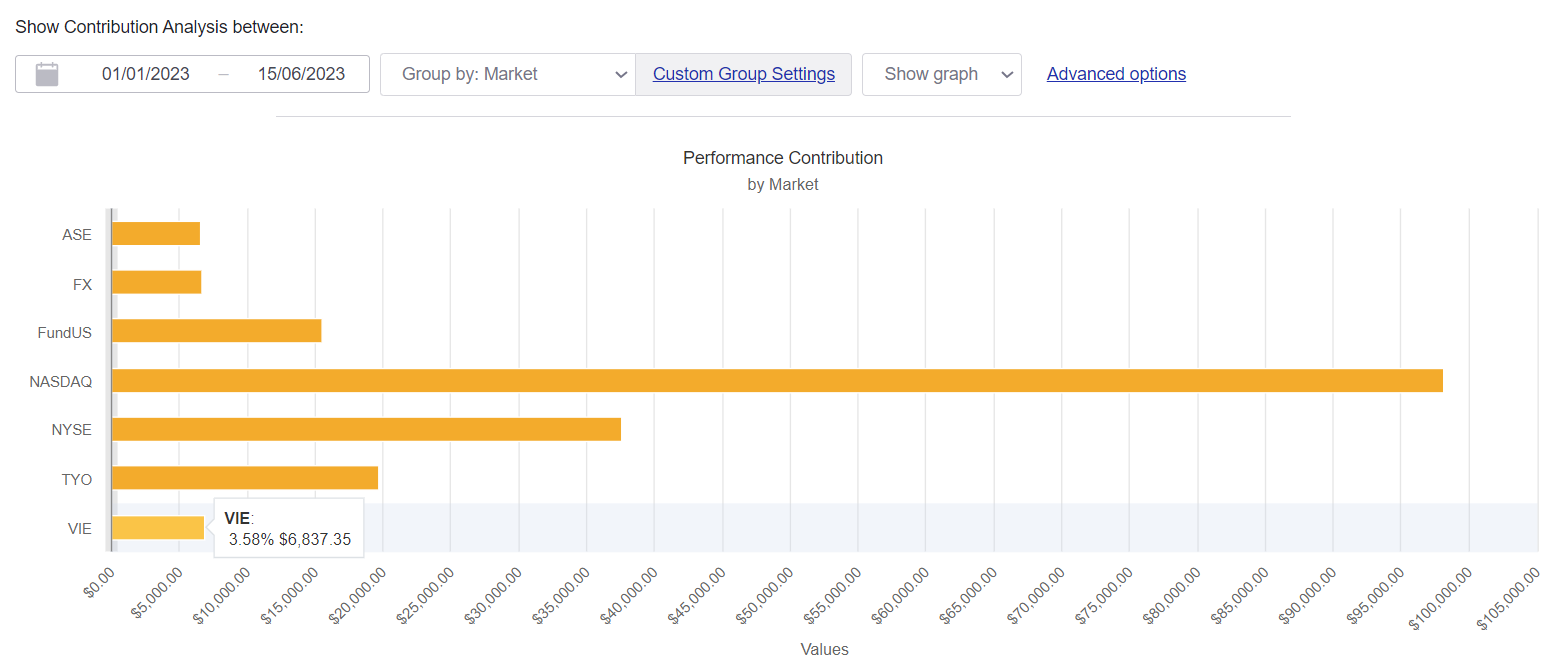
Task: Open the Group by: Market dropdown
Action: 507,74
